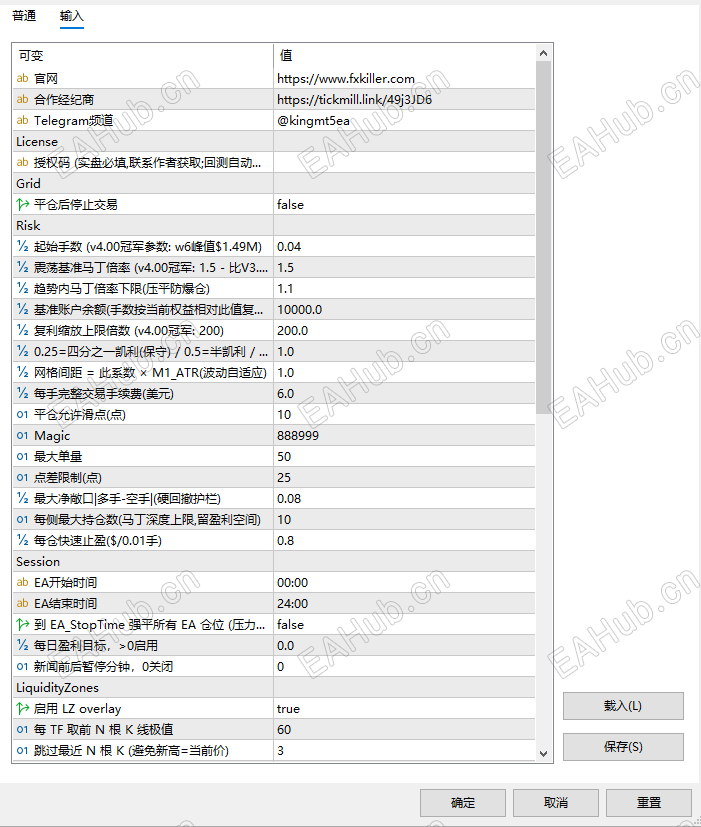The image size is (701, 827).
Task: Click the @kingmt5ea Telegram value
Action: [x=404, y=121]
